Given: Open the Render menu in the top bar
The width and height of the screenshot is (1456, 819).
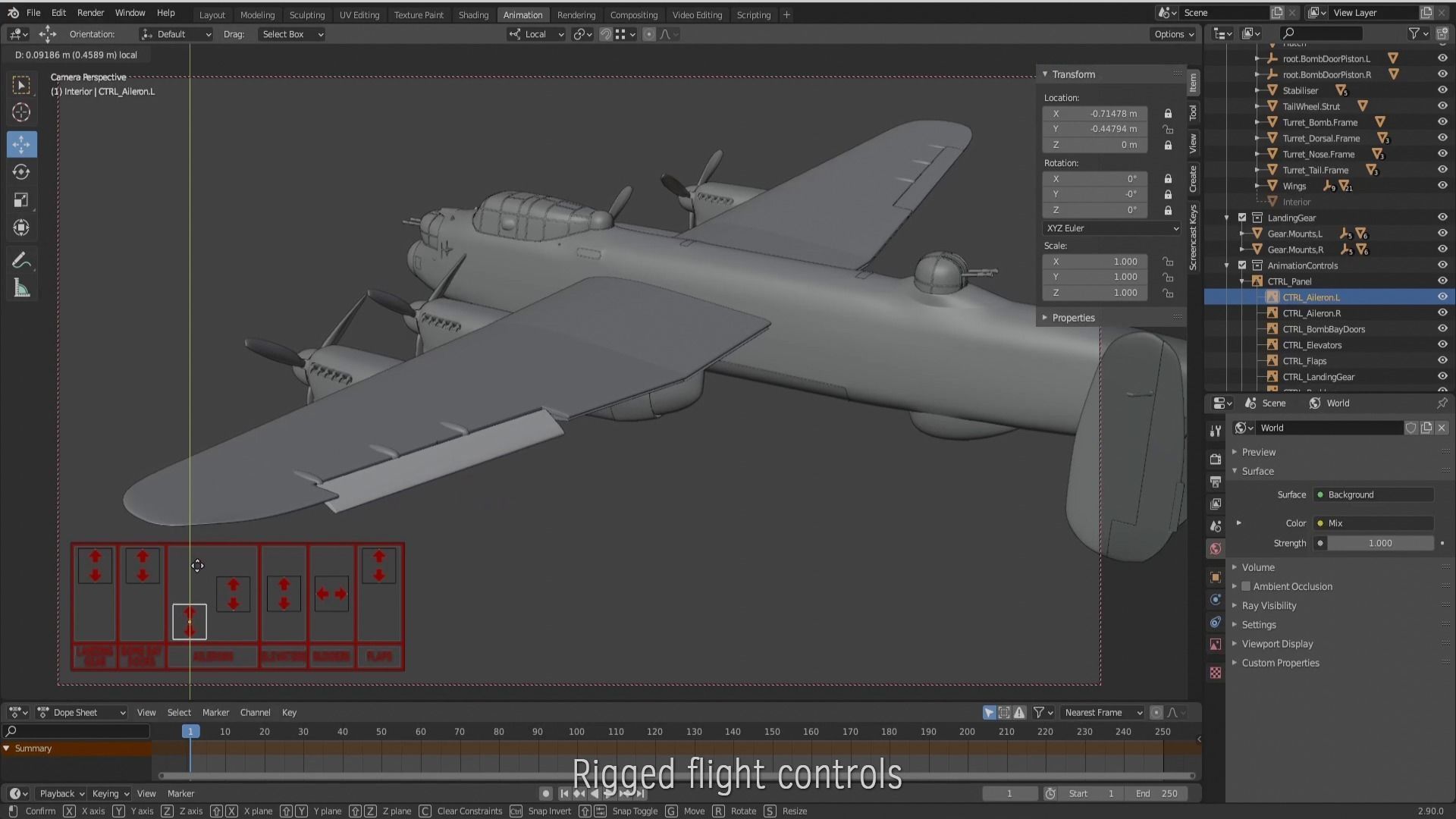Looking at the screenshot, I should [x=90, y=13].
